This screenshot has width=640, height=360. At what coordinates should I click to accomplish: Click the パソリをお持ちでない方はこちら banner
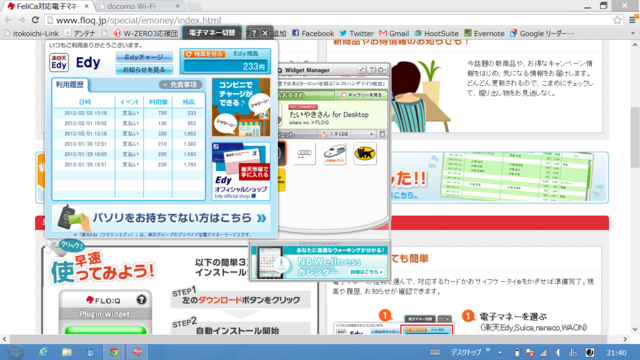[161, 218]
